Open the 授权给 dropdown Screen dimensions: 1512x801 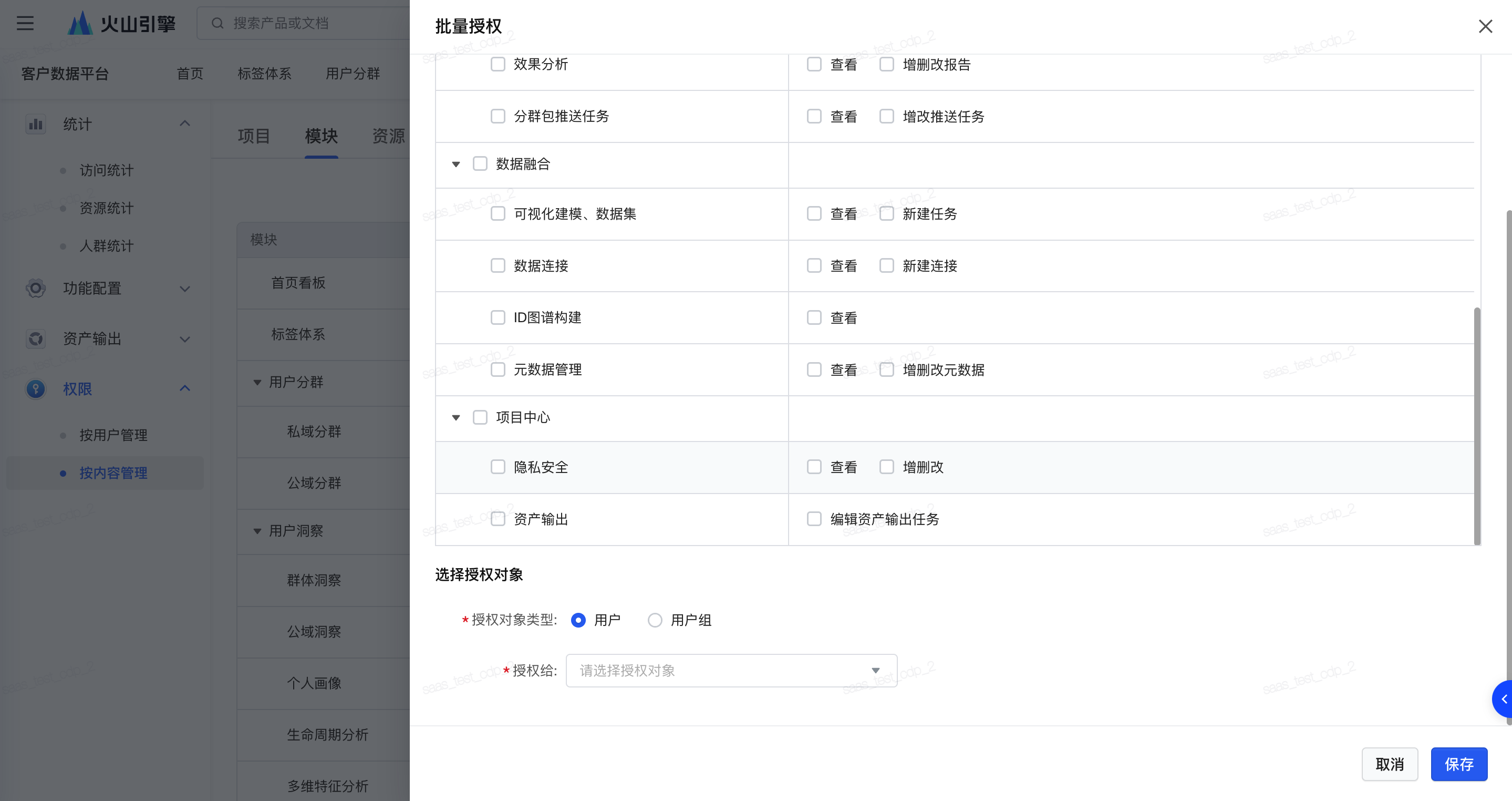click(731, 671)
